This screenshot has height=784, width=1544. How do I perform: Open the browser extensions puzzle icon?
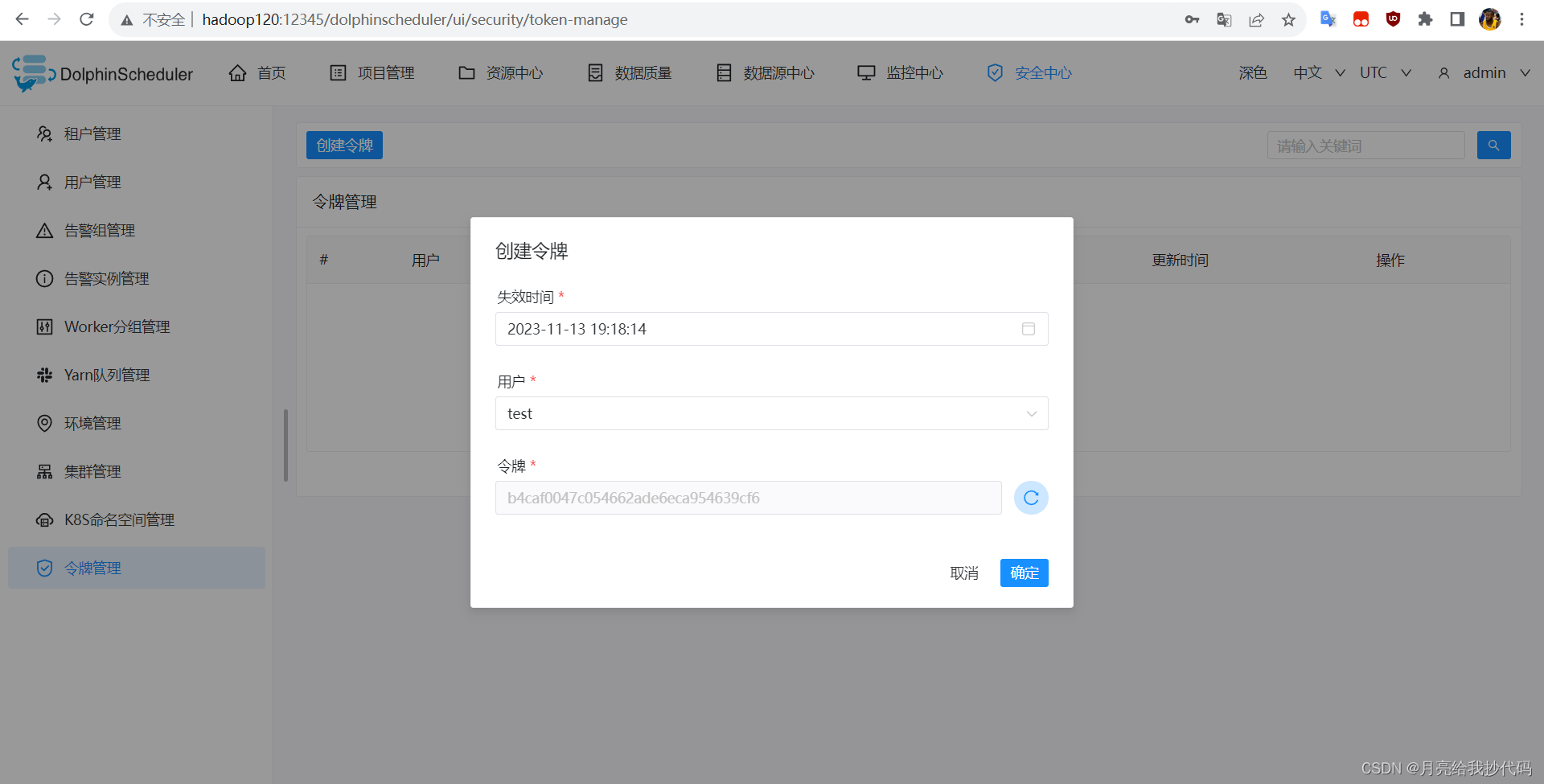coord(1425,19)
